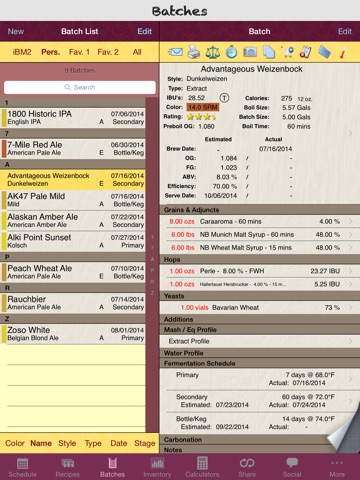Sort batches by Style

click(x=67, y=443)
